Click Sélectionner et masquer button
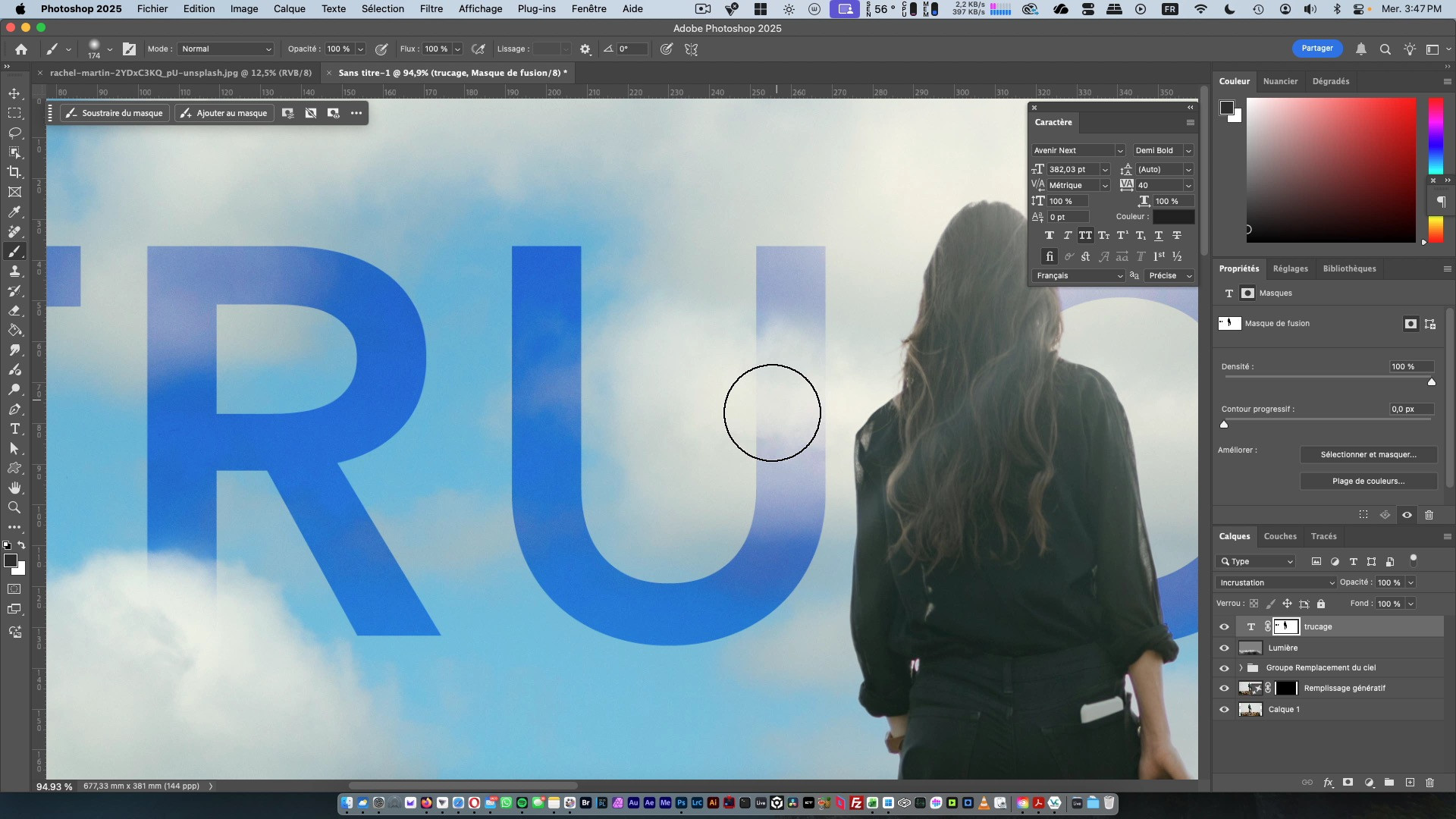Viewport: 1456px width, 819px height. 1368,454
